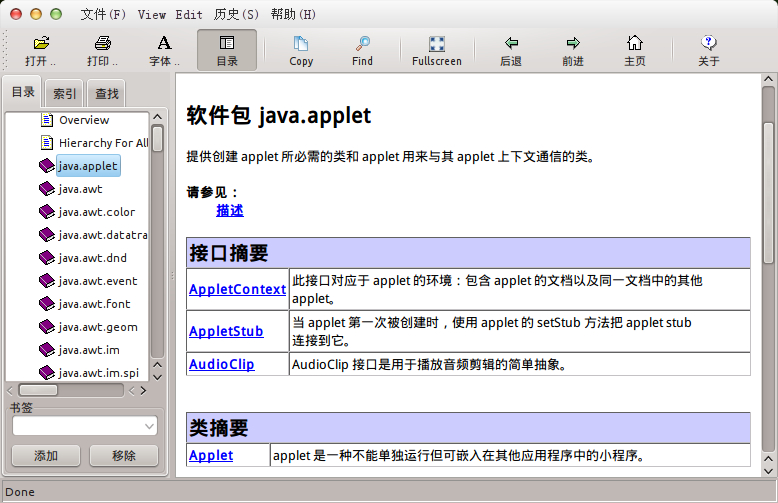Image resolution: width=778 pixels, height=503 pixels.
Task: Click the java.awt.geom book icon
Action: tap(47, 327)
